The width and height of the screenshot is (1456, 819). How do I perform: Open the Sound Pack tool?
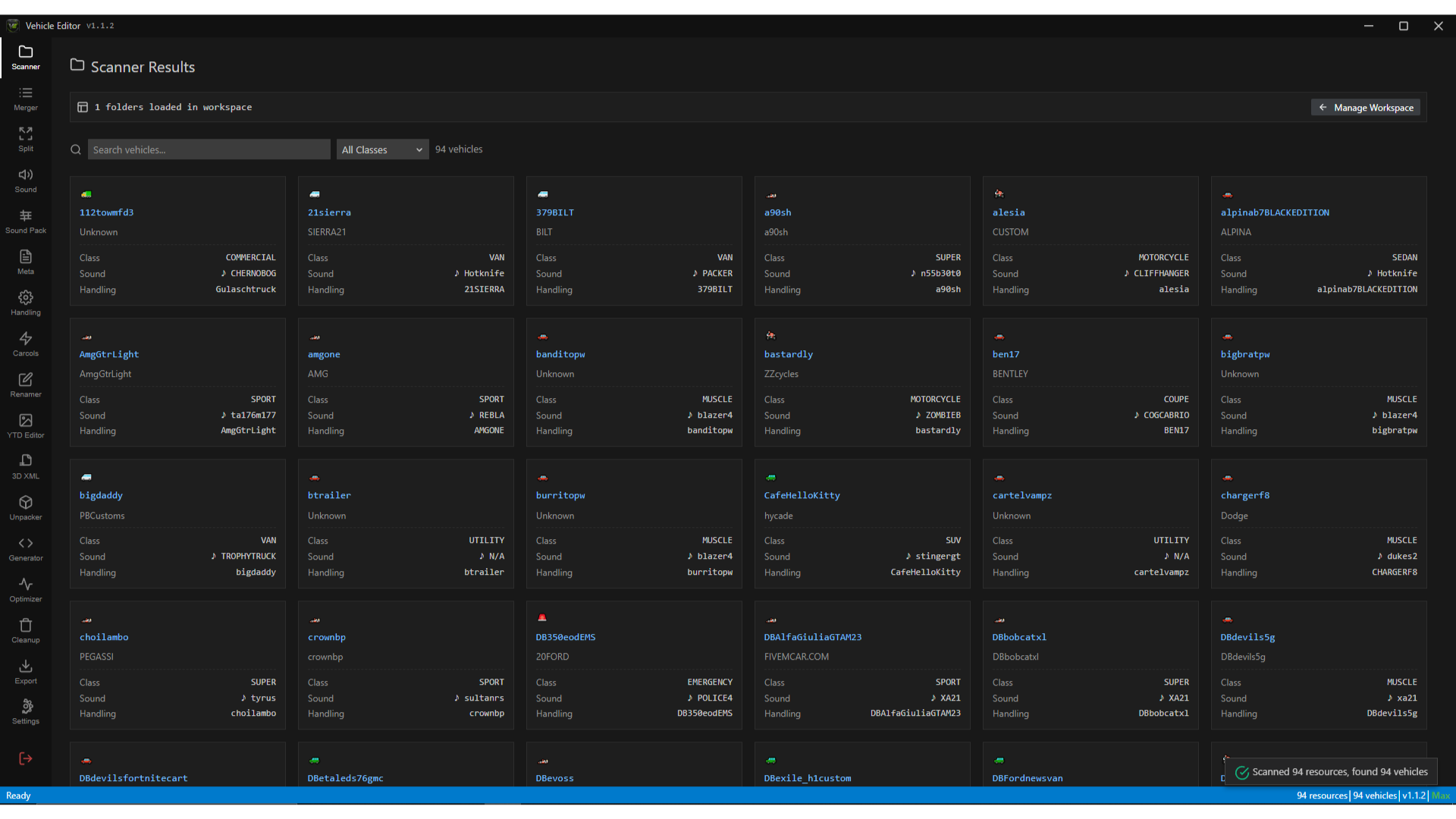26,221
